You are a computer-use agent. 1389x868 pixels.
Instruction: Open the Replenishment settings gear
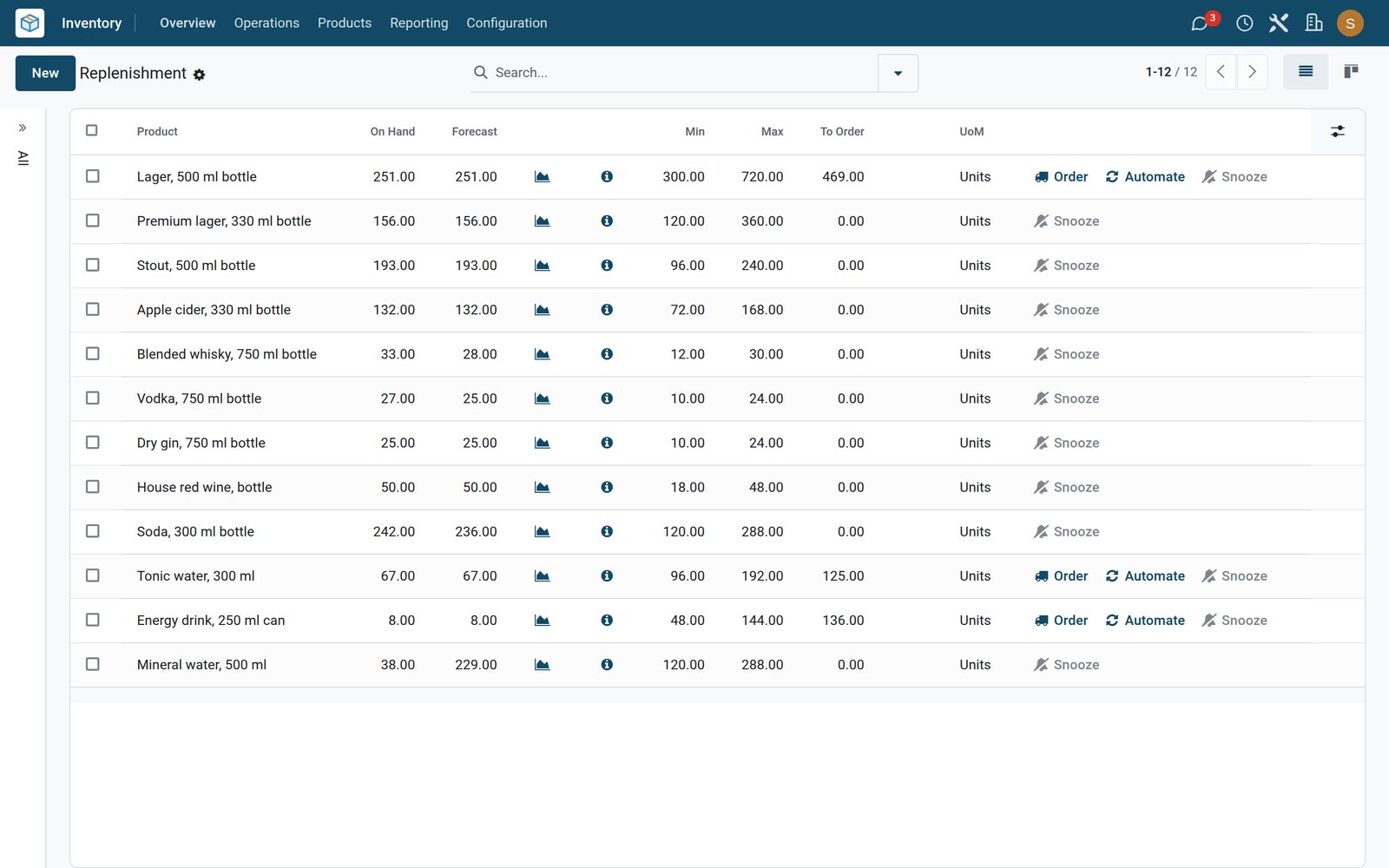(x=199, y=75)
